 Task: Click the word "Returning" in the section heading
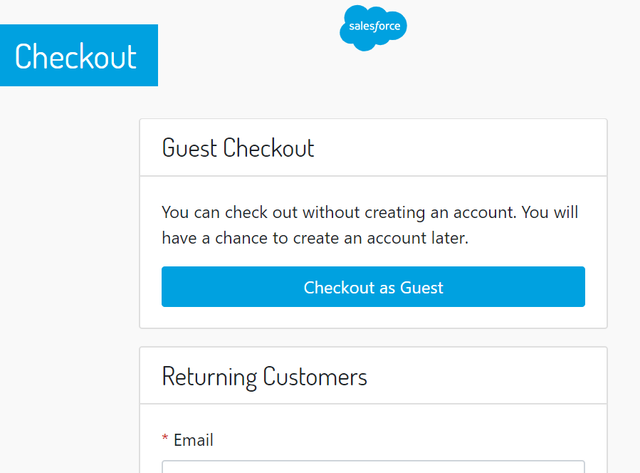[x=209, y=377]
